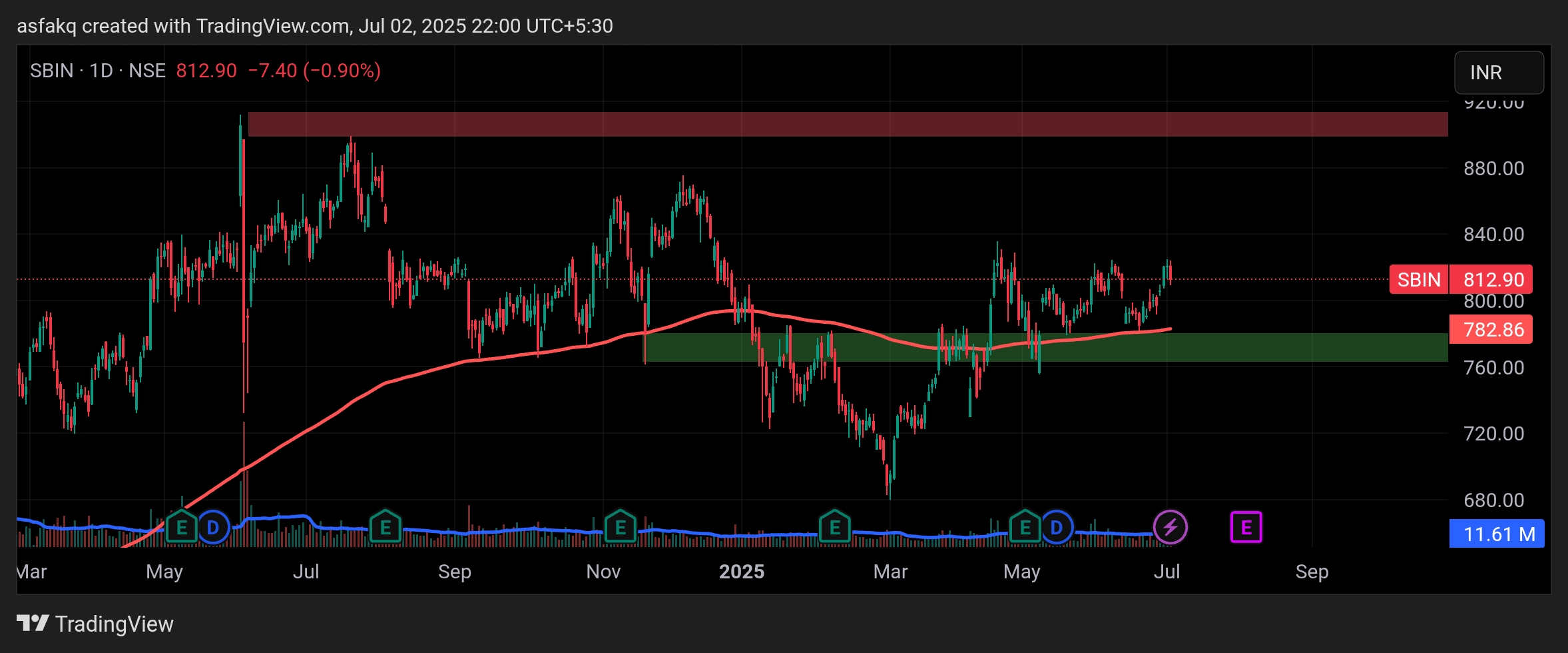
Task: Click the earnings E marker nearest Nov
Action: click(x=621, y=527)
